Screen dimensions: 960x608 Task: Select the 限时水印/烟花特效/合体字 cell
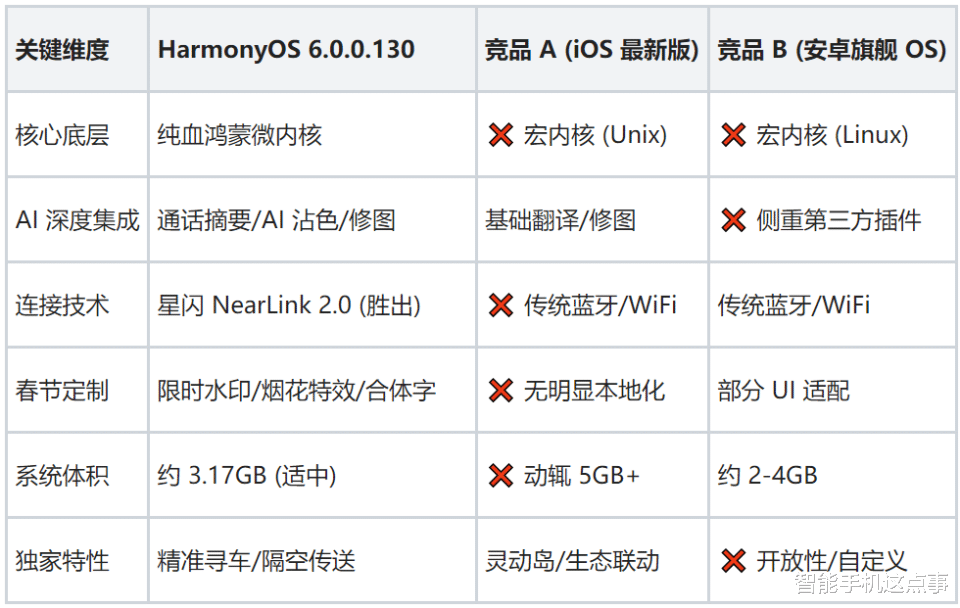(x=296, y=390)
